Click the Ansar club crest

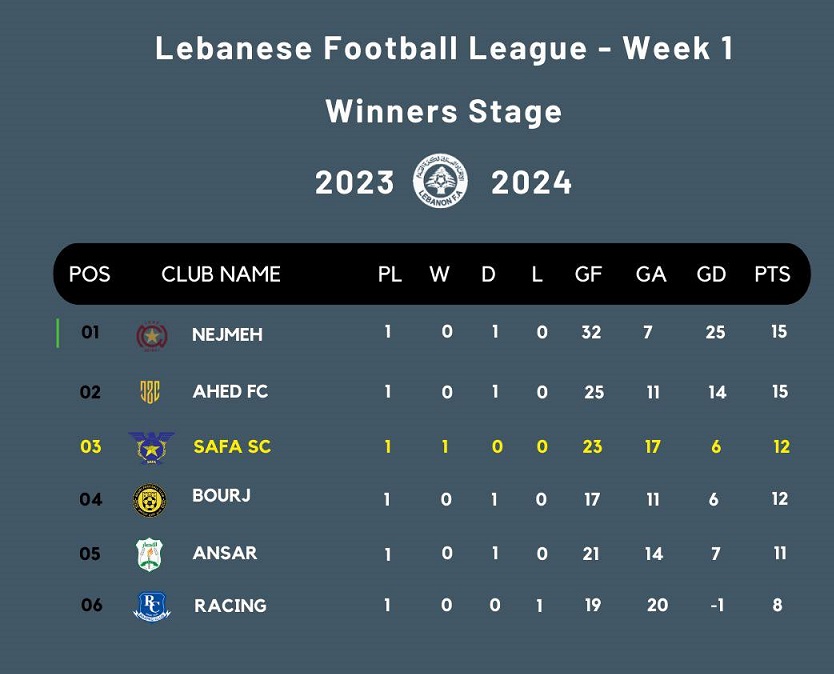click(x=150, y=554)
